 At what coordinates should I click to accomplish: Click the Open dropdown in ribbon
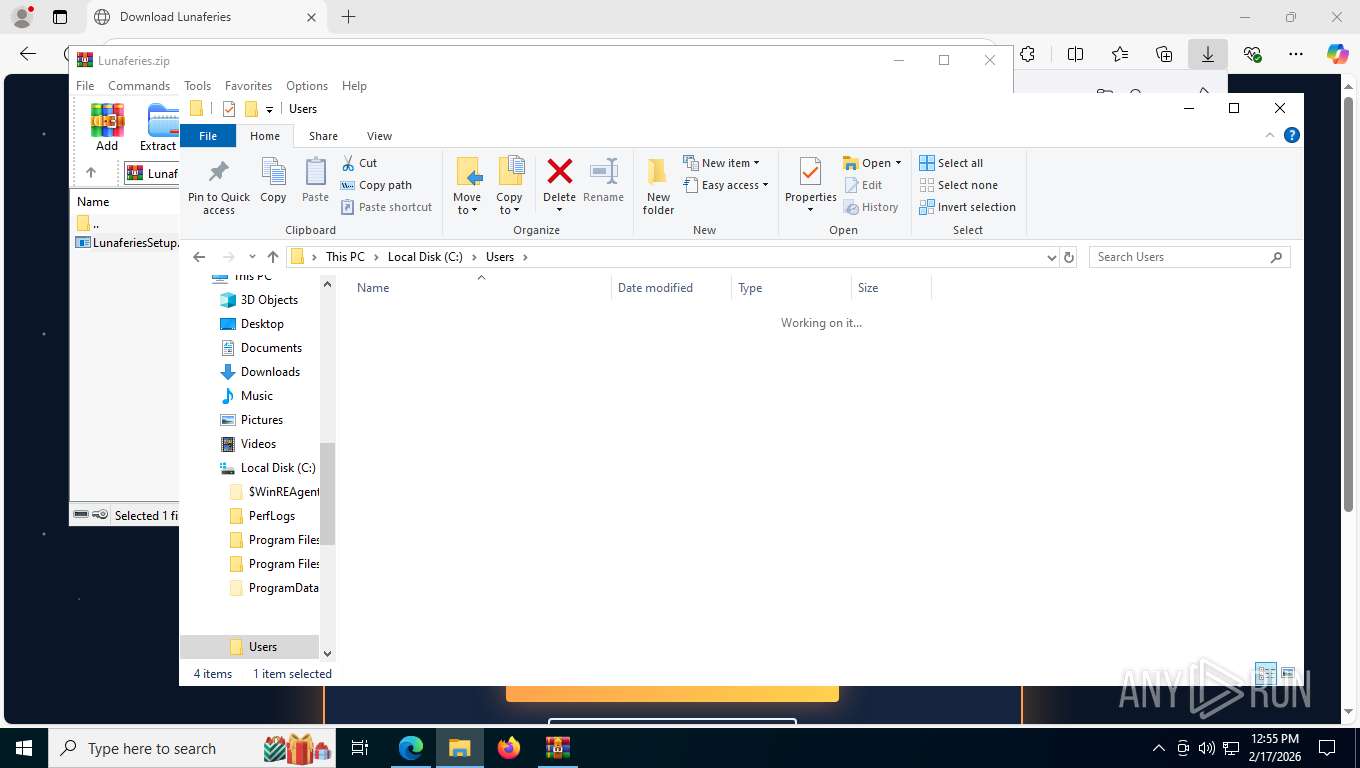pyautogui.click(x=872, y=163)
